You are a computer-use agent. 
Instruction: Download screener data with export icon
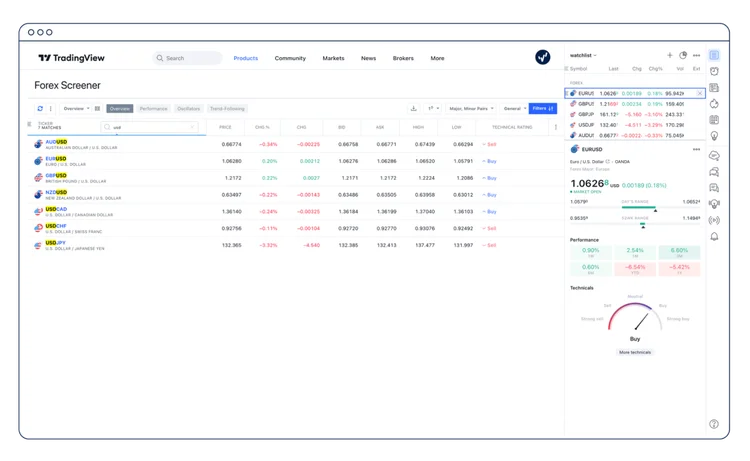click(x=414, y=108)
